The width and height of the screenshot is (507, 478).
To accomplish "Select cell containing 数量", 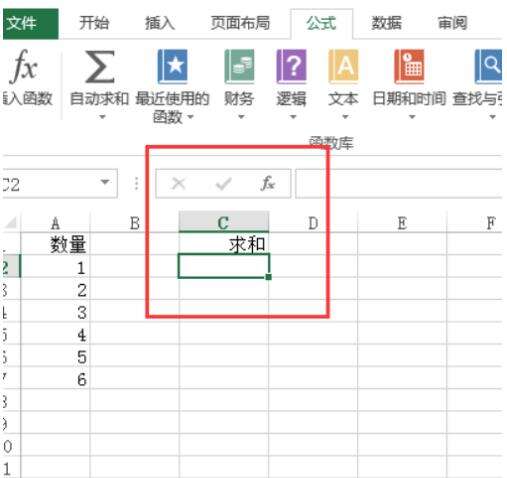I will point(55,244).
